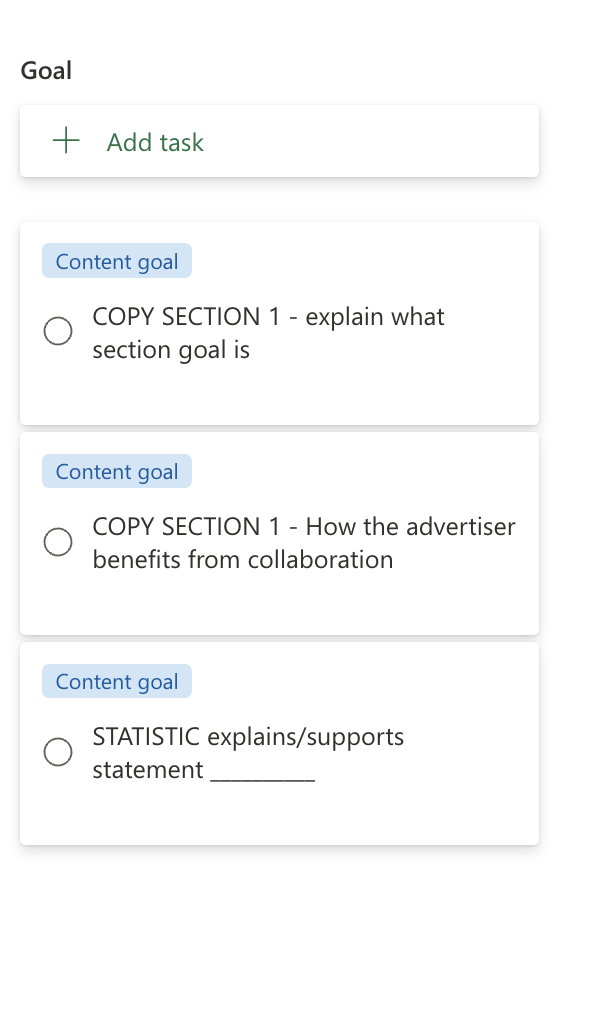Click blank space at bottom of second card

(279, 606)
